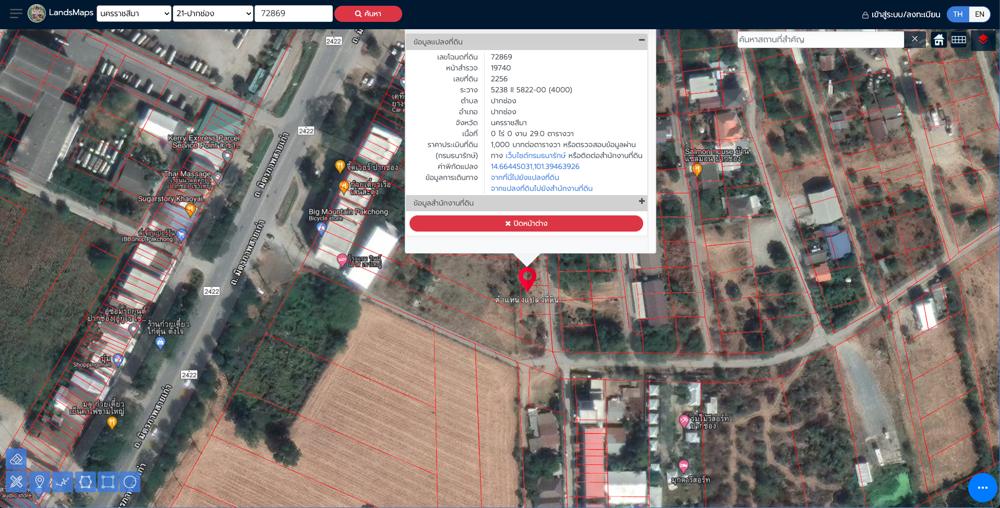Open the red map layers icon
The width and height of the screenshot is (1000, 508).
click(x=983, y=40)
